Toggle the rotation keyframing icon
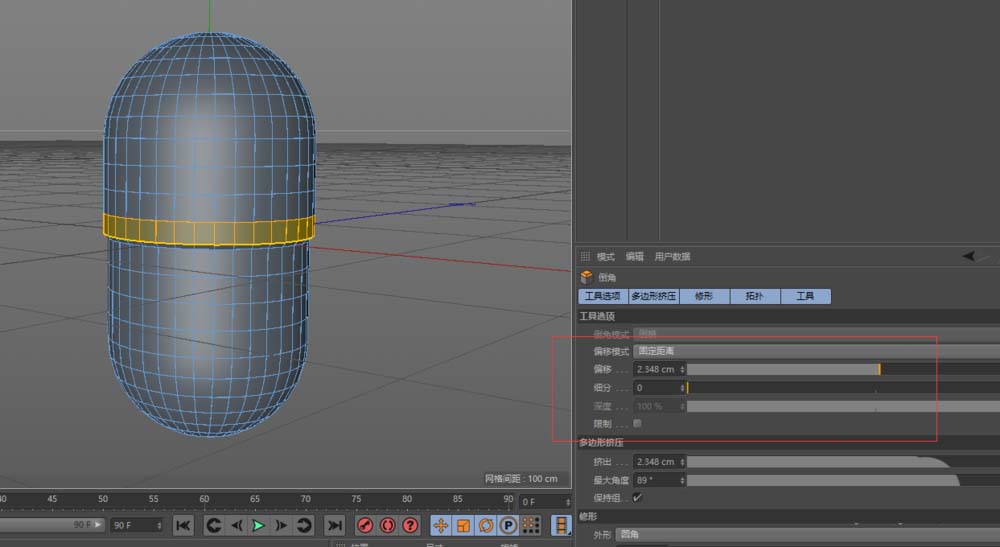The width and height of the screenshot is (1000, 547). pos(486,525)
